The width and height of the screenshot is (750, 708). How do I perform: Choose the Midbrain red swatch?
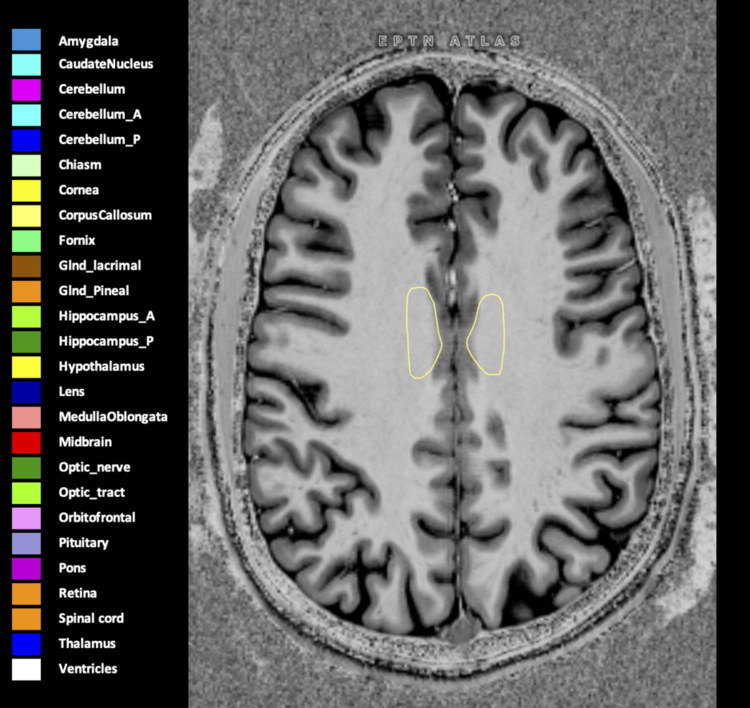(26, 442)
